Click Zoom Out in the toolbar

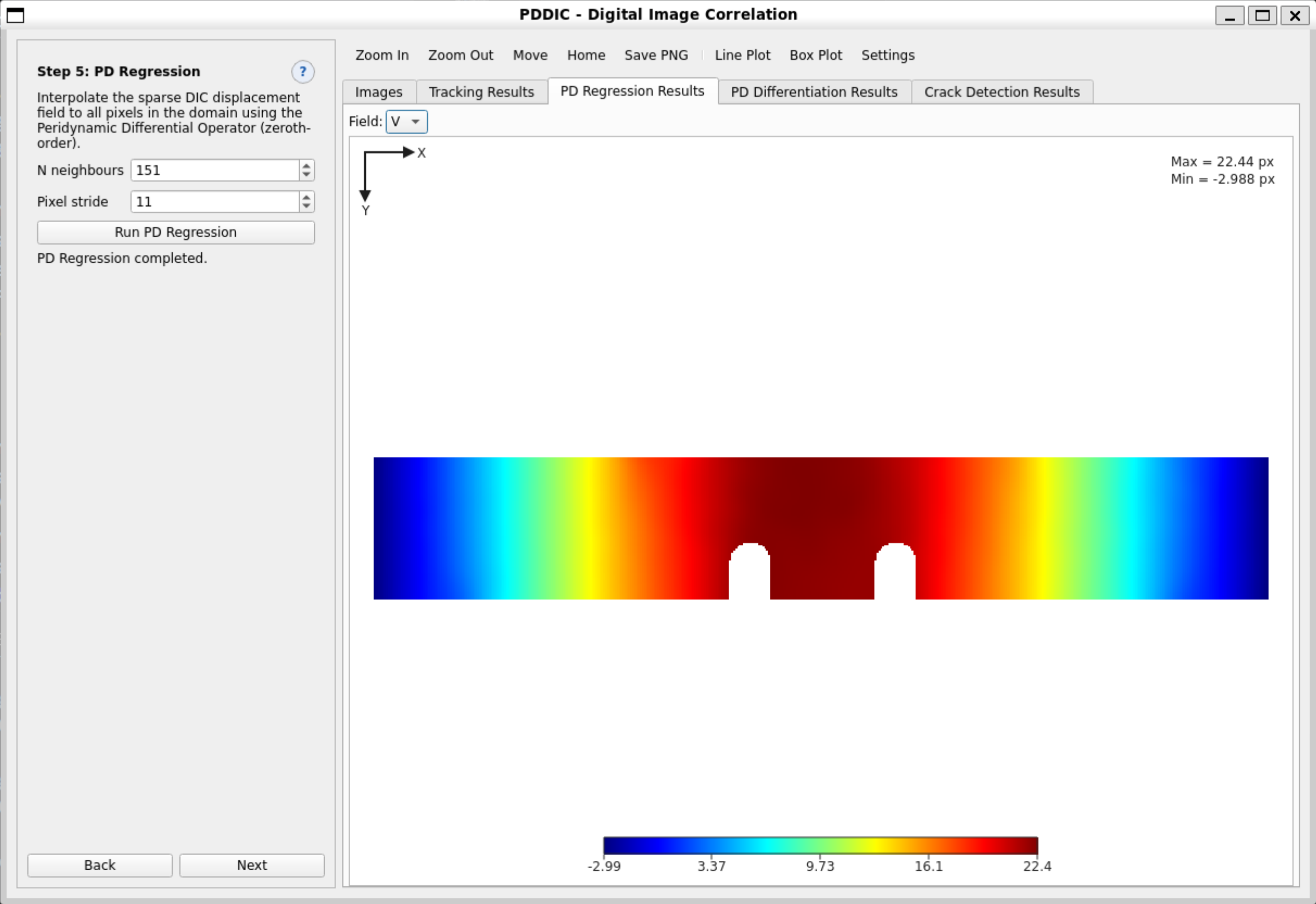461,56
